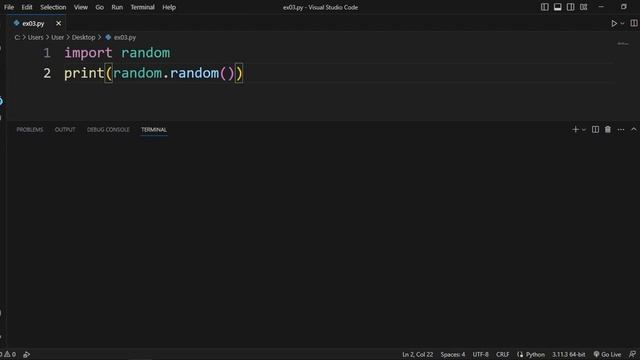This screenshot has width=640, height=360.
Task: Click the ex03.py breadcrumb segment
Action: pos(120,37)
